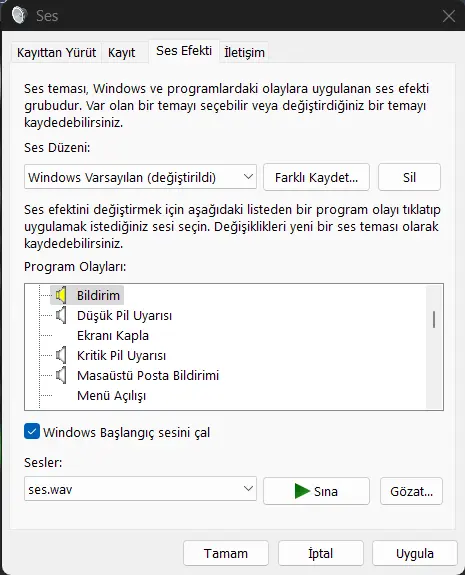
Task: Click the Ses speaker icon in title bar
Action: coord(19,15)
